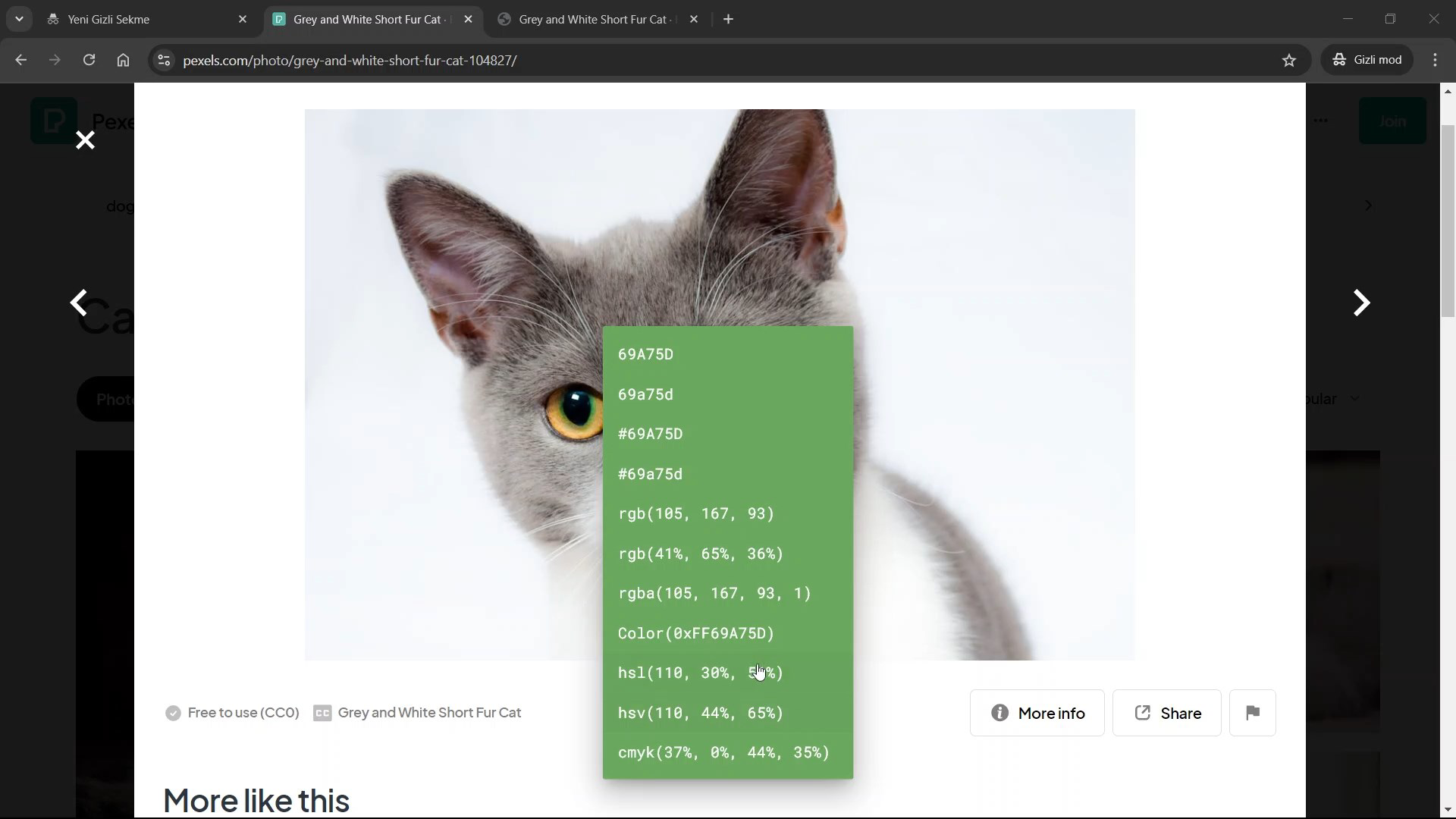Open the tab search dropdown

click(19, 19)
